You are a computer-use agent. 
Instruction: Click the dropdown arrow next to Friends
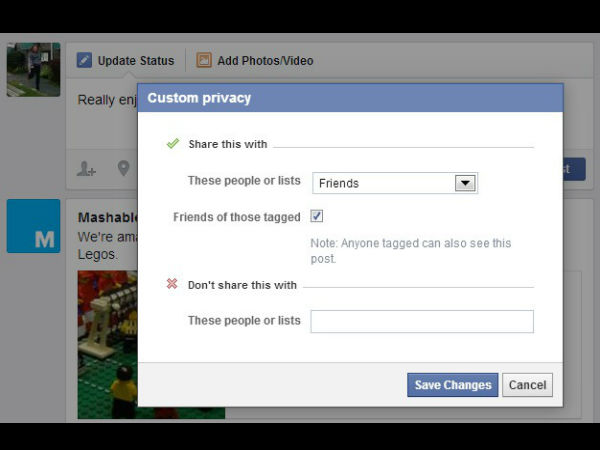[465, 183]
